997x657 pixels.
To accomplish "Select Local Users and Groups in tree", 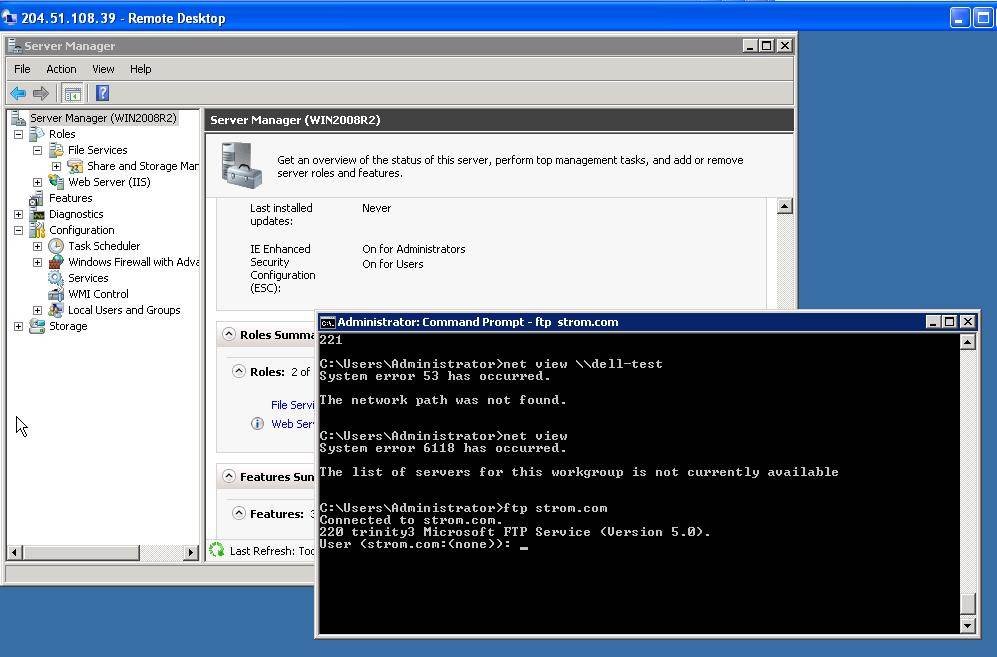I will 124,310.
